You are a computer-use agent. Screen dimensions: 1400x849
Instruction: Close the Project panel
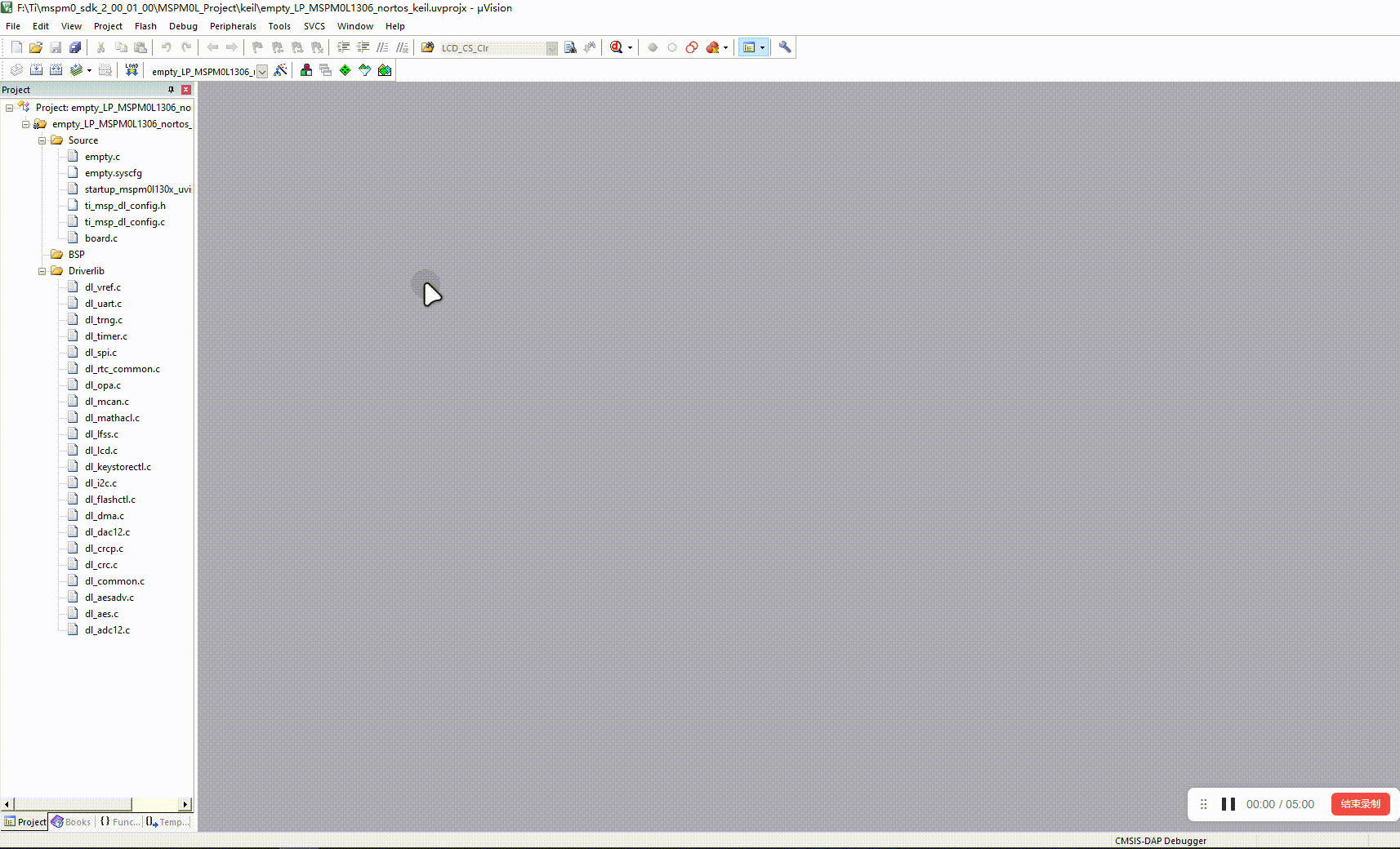(186, 90)
